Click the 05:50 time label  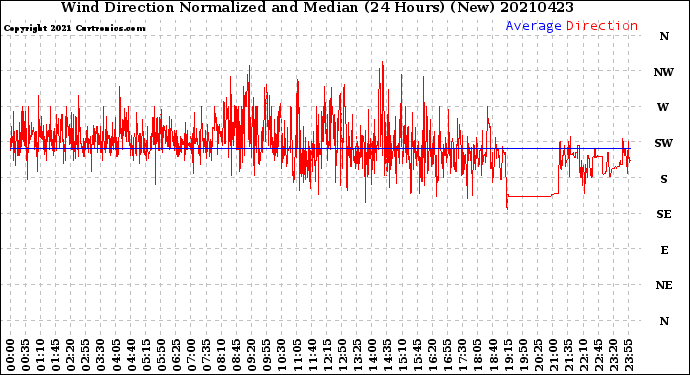click(x=161, y=355)
